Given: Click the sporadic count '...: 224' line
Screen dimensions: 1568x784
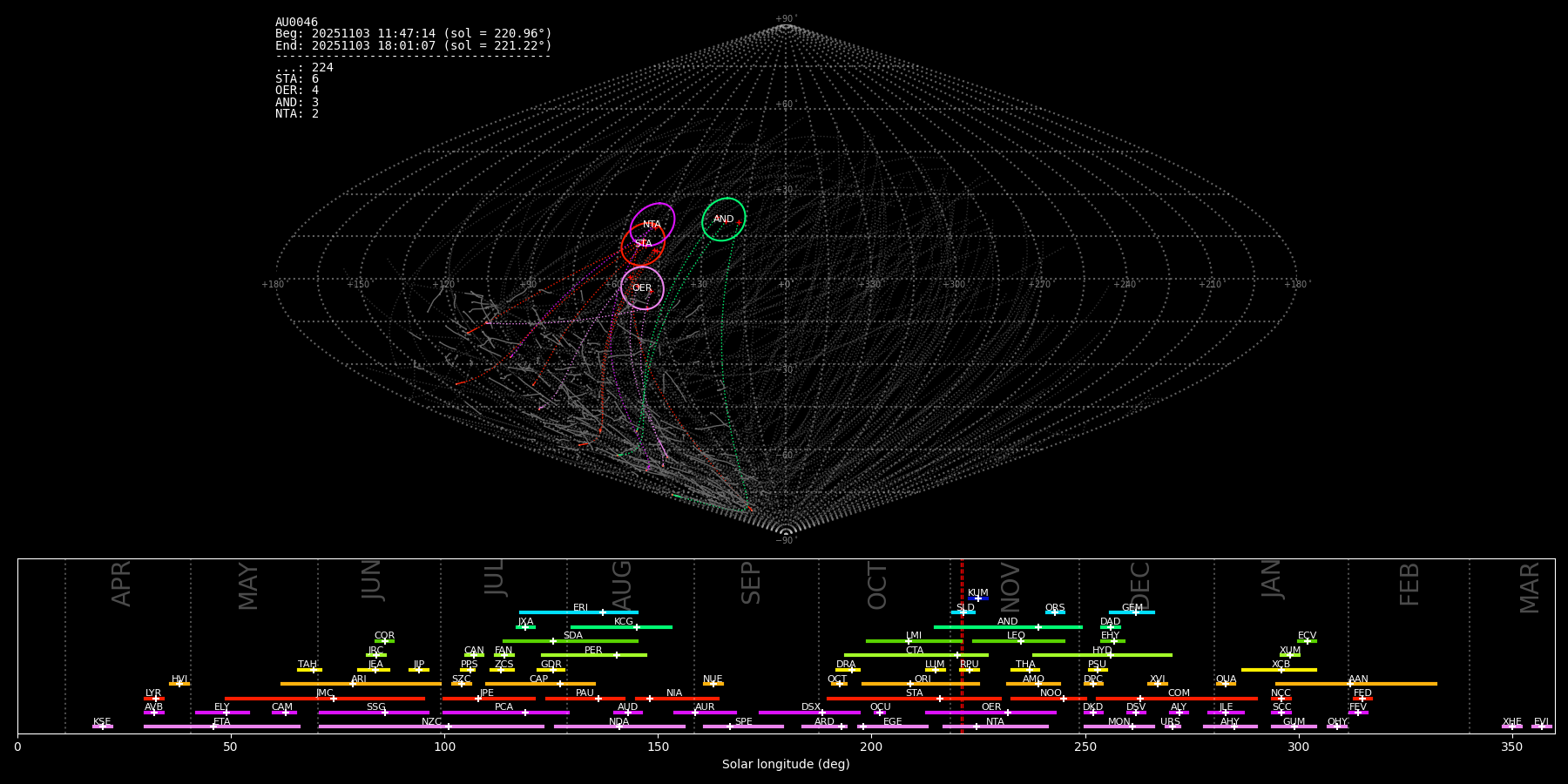Looking at the screenshot, I should 304,68.
